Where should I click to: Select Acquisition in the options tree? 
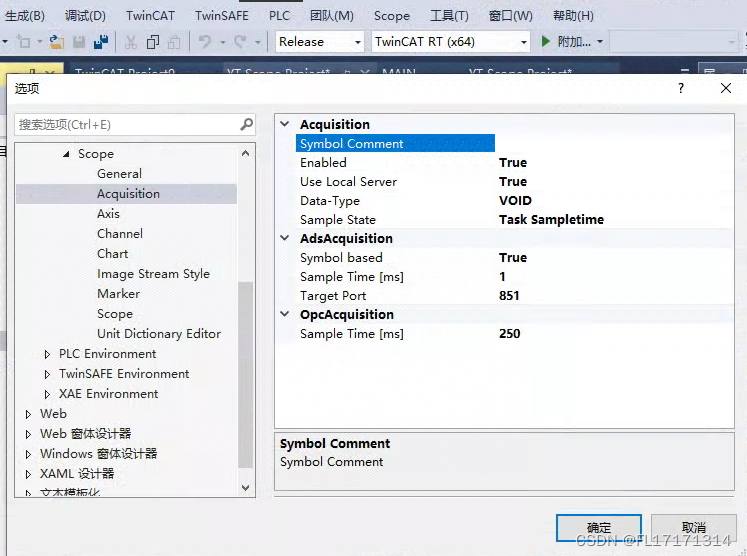(x=126, y=194)
